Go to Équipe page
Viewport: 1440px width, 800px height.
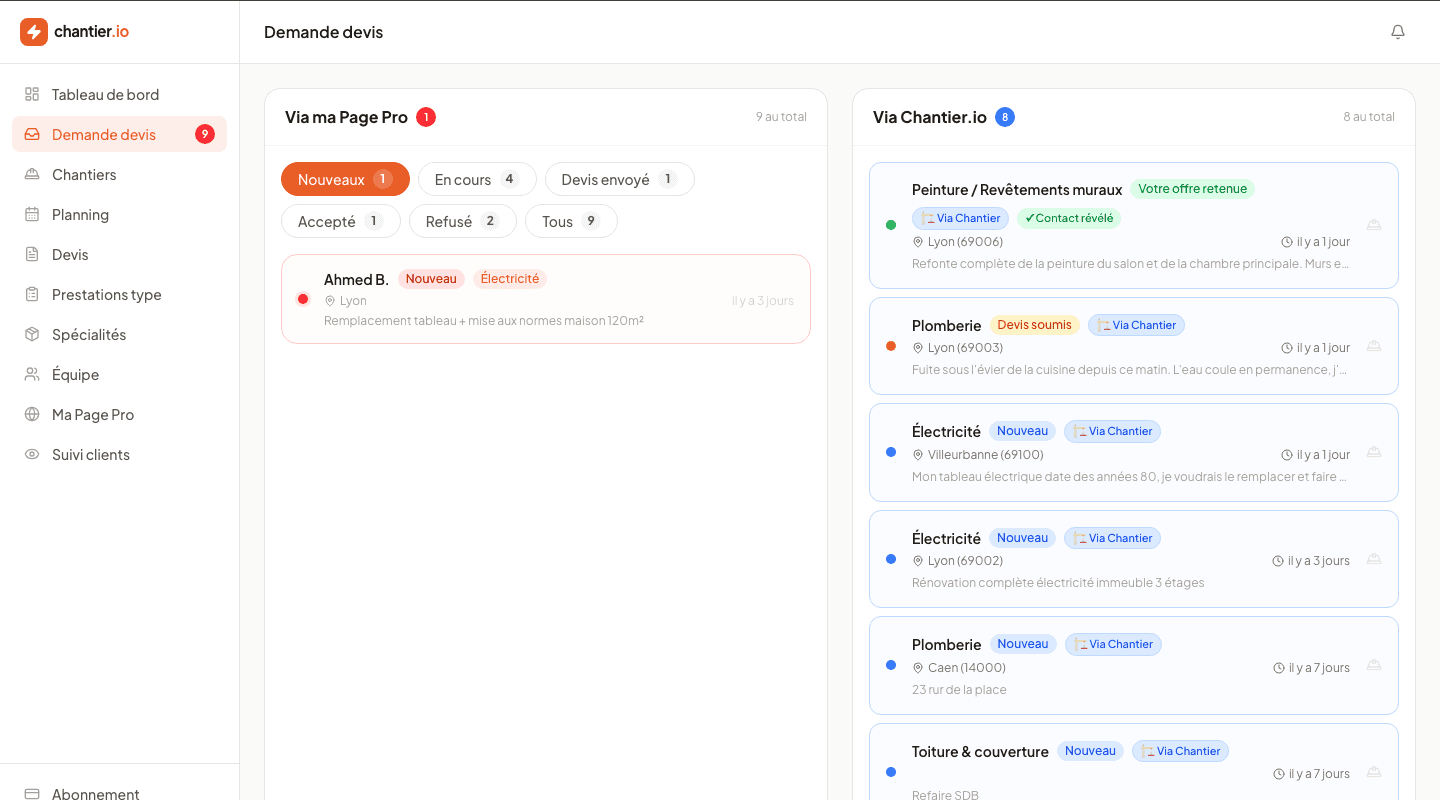pyautogui.click(x=120, y=374)
